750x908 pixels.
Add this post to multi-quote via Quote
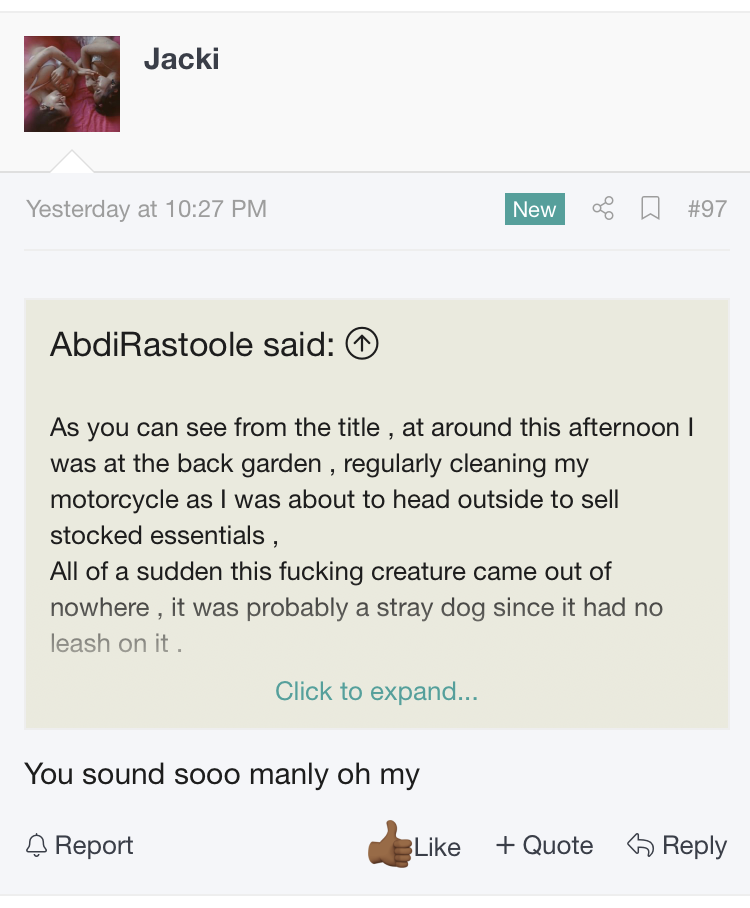558,845
